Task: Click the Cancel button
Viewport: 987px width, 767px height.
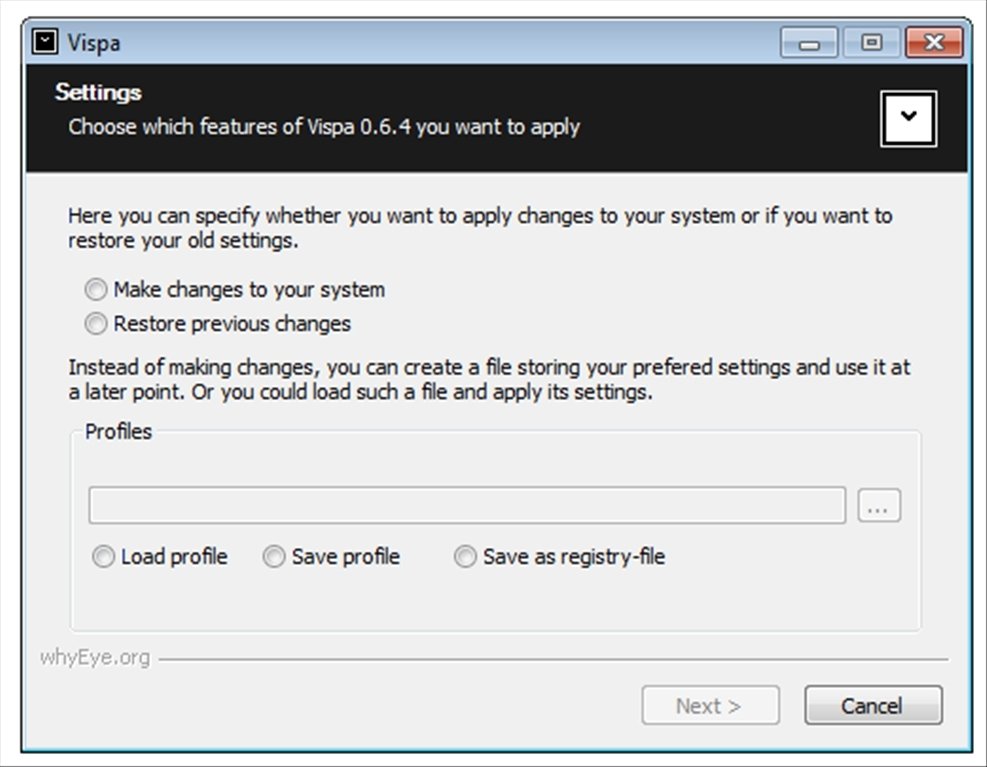Action: [x=873, y=705]
